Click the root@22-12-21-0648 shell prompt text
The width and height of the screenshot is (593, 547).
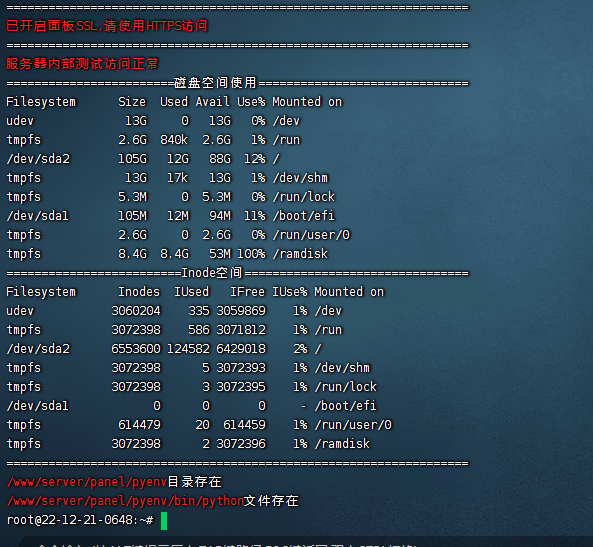tap(80, 520)
